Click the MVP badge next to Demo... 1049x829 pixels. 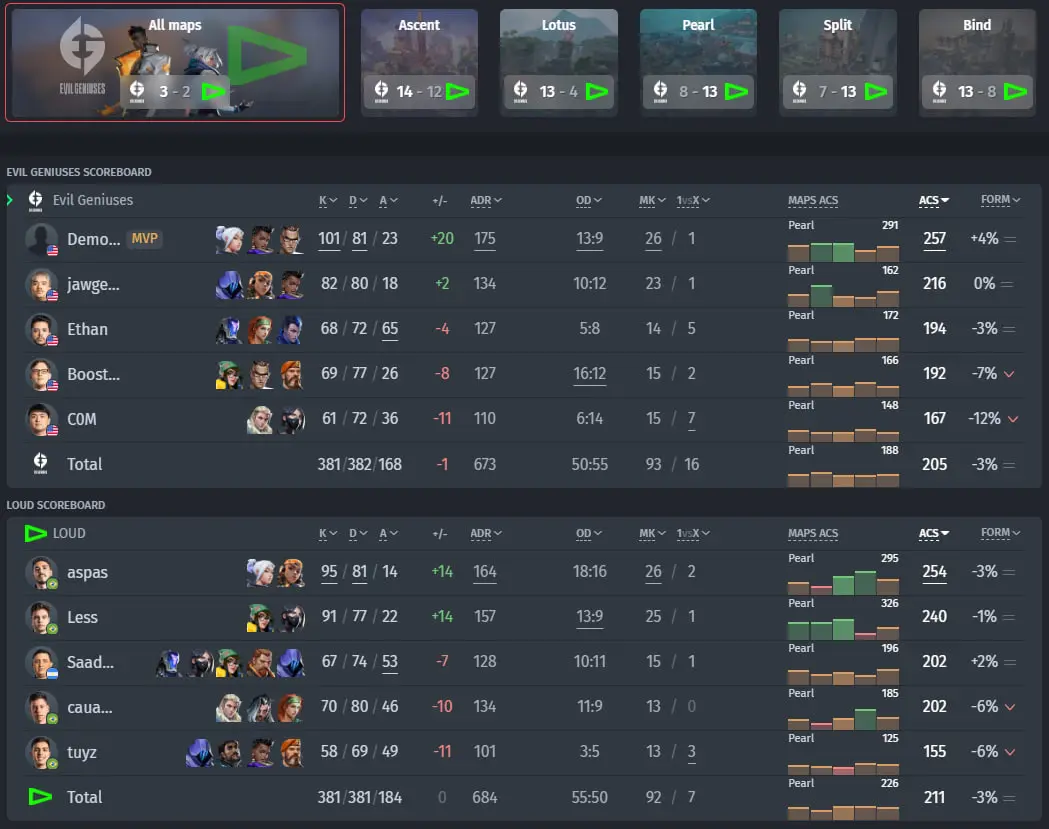point(145,239)
